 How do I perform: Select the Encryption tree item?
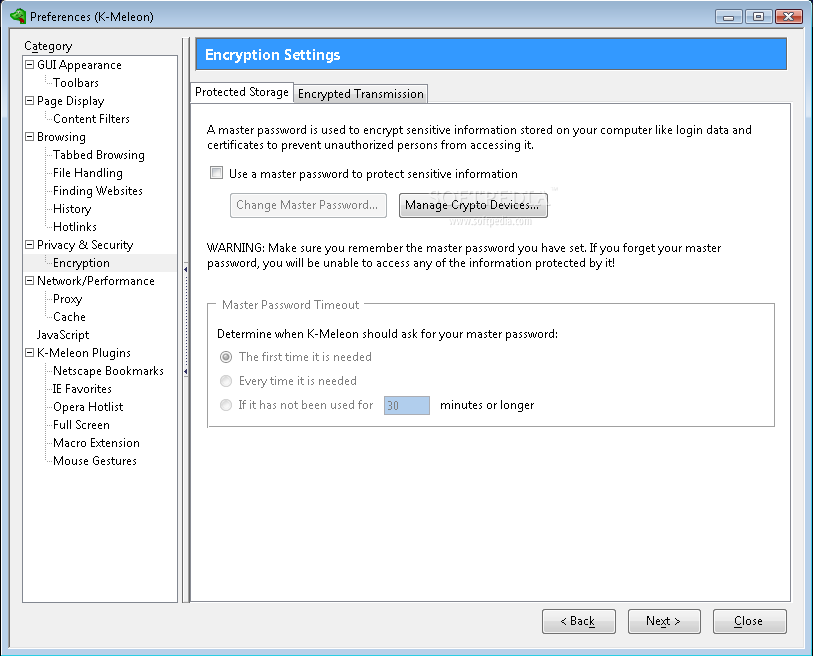pyautogui.click(x=81, y=263)
